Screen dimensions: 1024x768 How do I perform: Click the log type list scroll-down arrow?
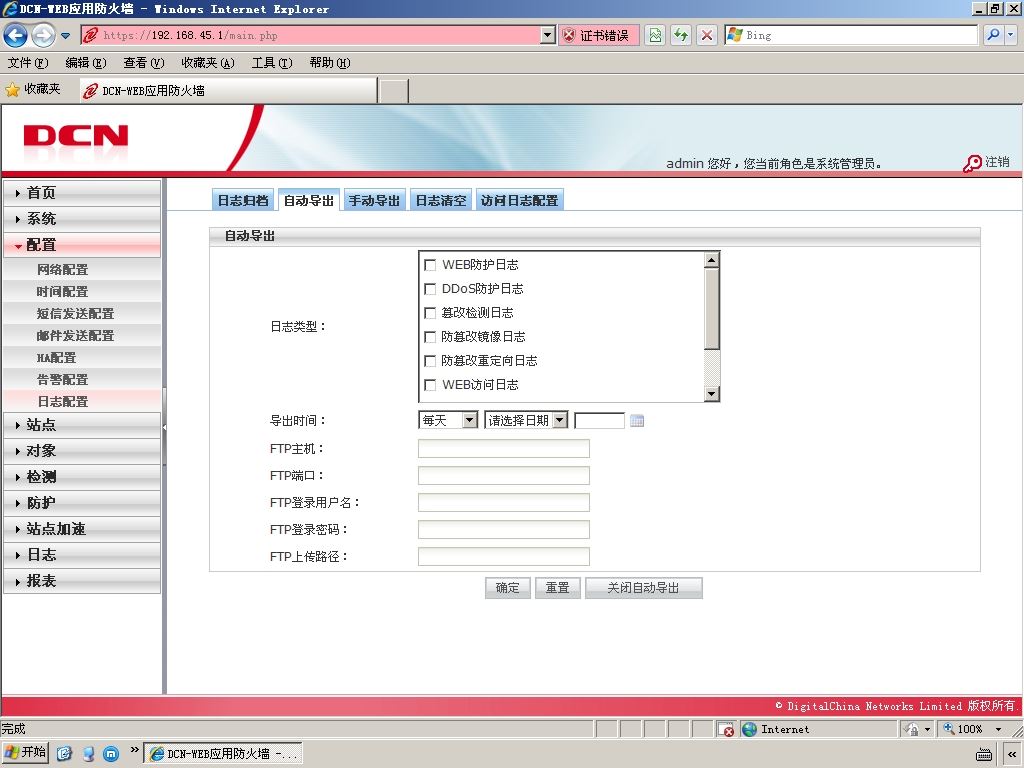(712, 393)
